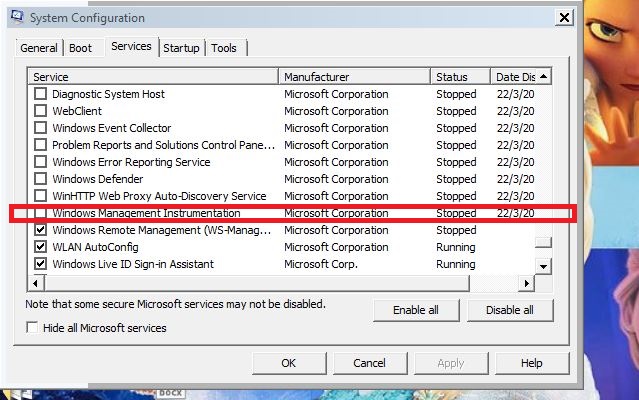Open the Tools tab
The height and width of the screenshot is (400, 639).
click(224, 48)
